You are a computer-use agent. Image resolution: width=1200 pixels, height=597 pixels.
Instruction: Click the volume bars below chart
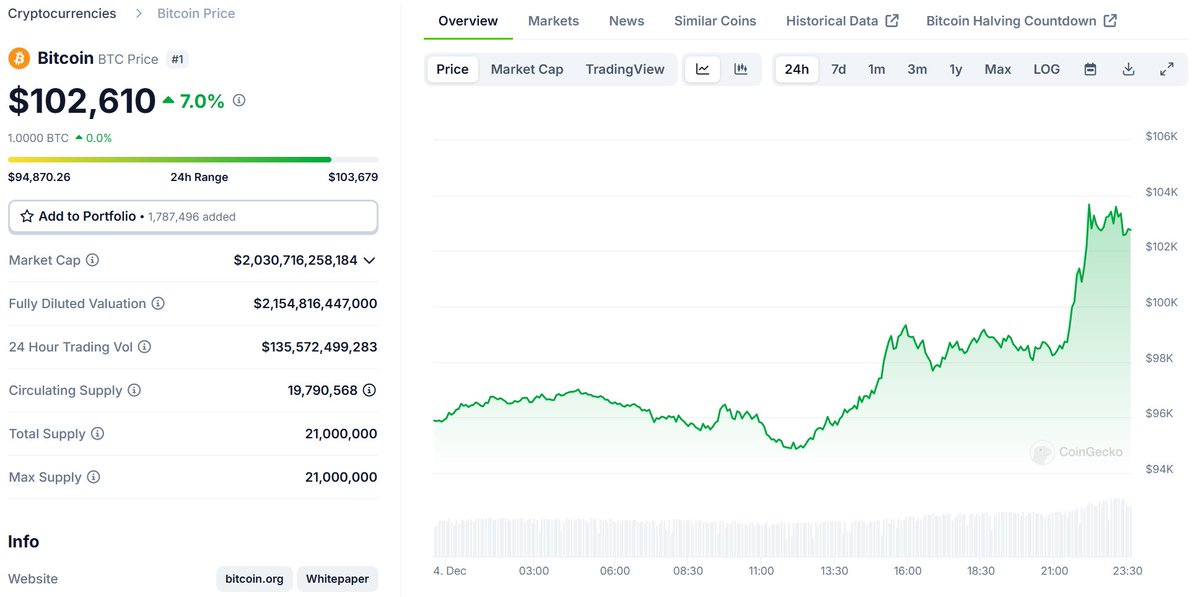tap(783, 530)
